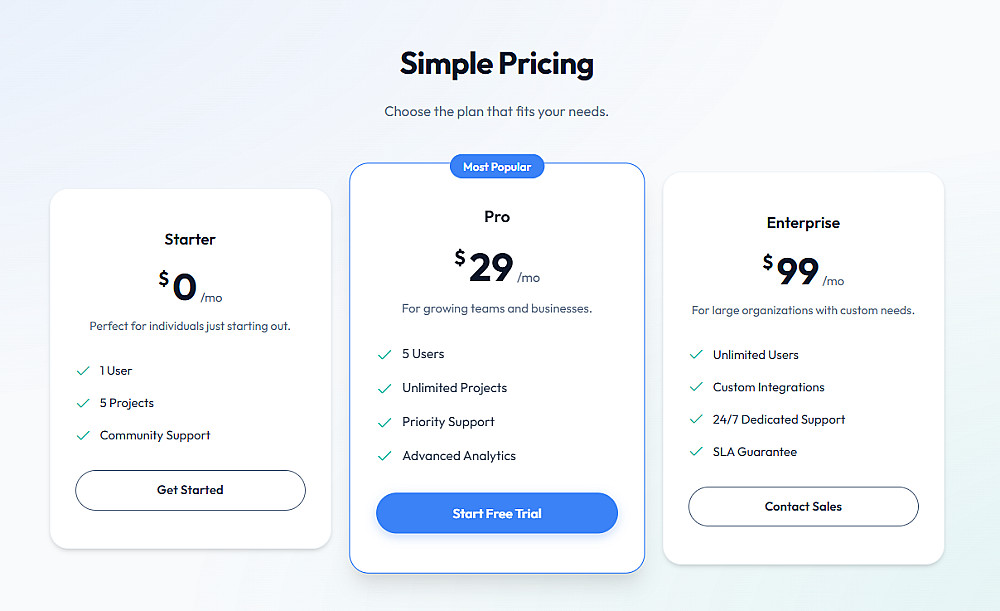Click the $99 Enterprise price
The image size is (1000, 611).
tap(796, 270)
